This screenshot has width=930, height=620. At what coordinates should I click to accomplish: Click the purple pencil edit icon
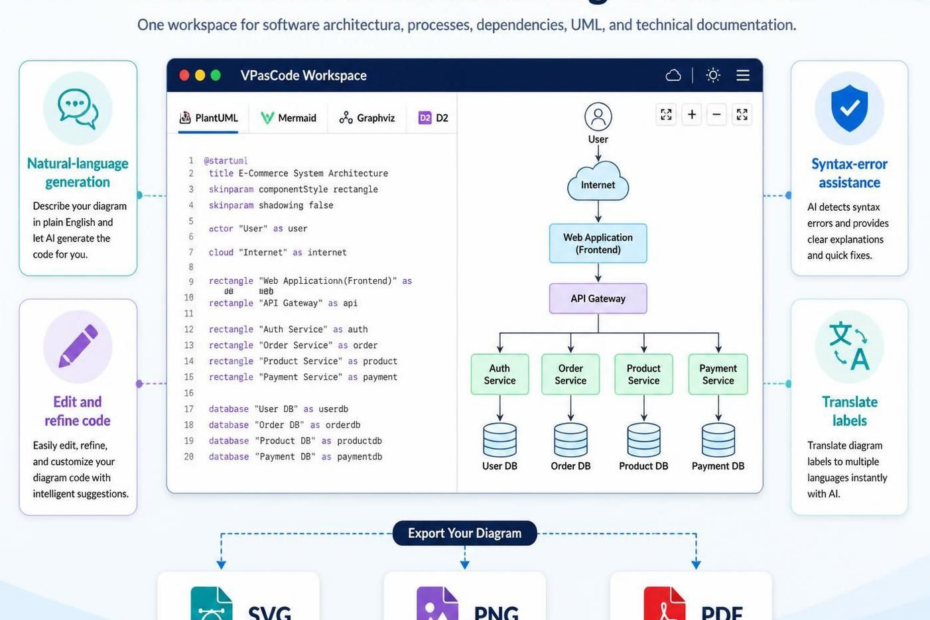78,346
